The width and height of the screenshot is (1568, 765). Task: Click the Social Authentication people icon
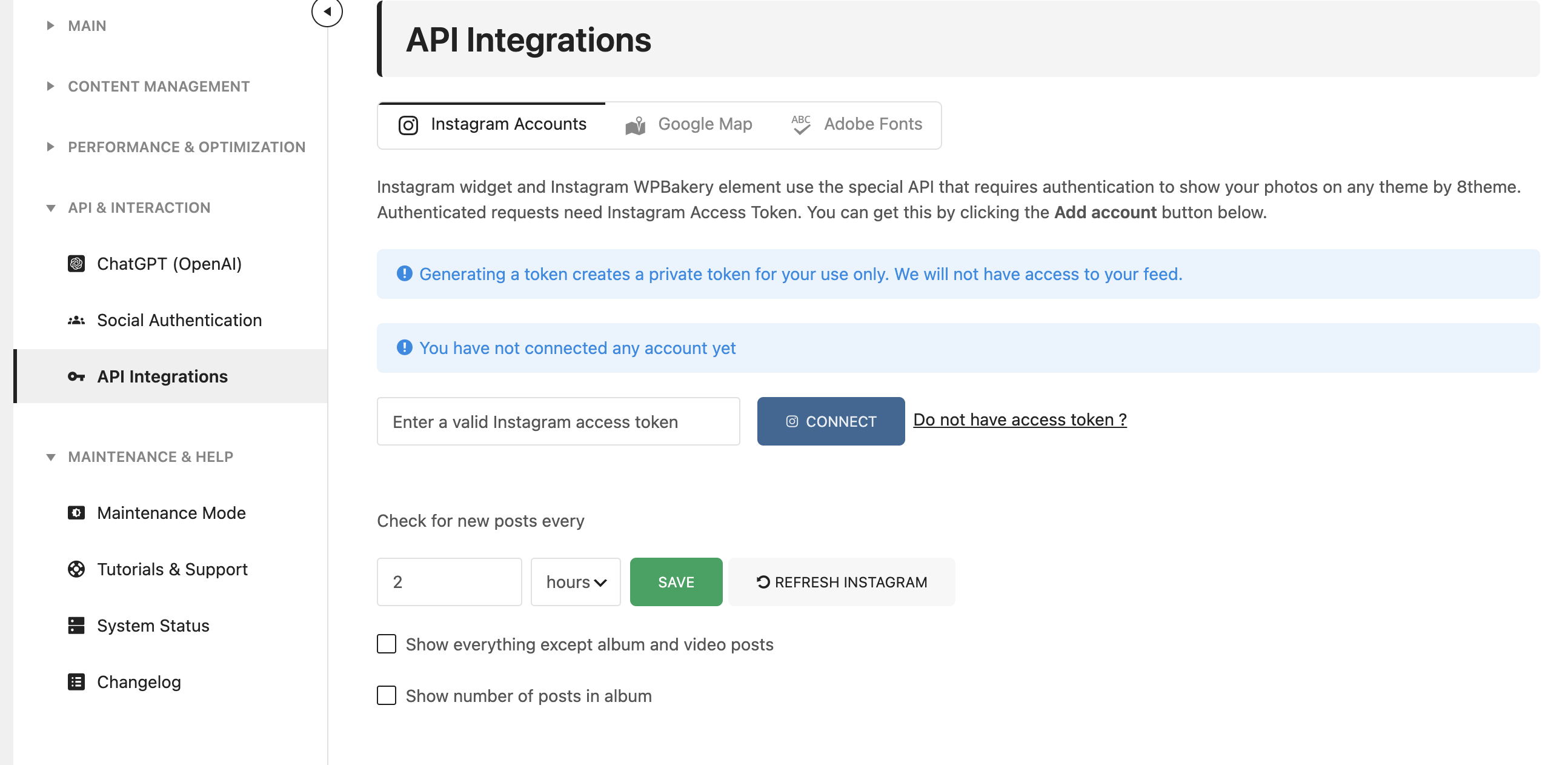coord(76,321)
